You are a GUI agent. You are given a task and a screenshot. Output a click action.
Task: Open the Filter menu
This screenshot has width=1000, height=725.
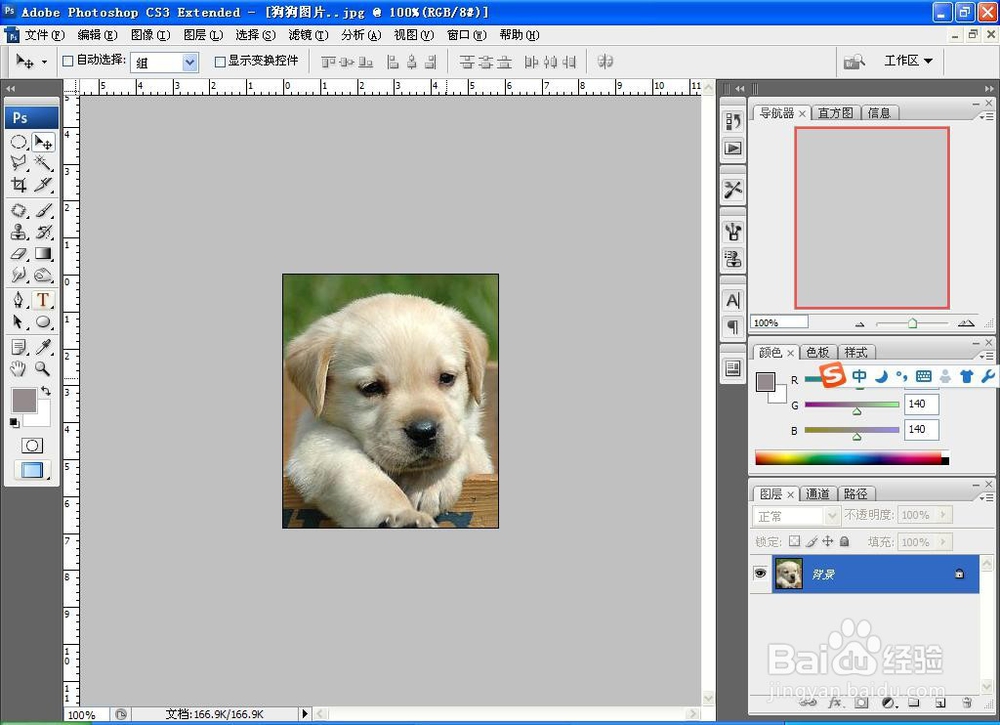click(308, 34)
